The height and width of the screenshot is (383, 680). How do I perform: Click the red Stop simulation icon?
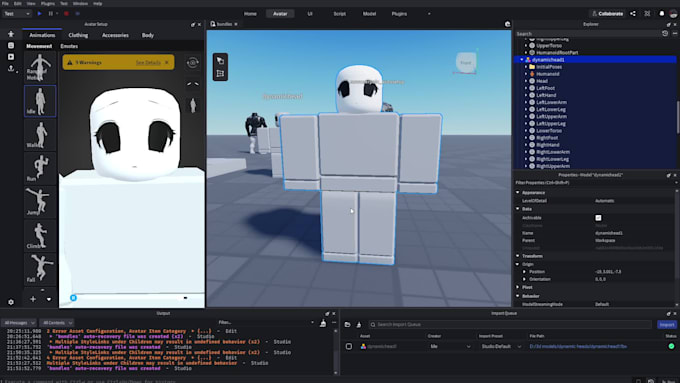(x=66, y=14)
